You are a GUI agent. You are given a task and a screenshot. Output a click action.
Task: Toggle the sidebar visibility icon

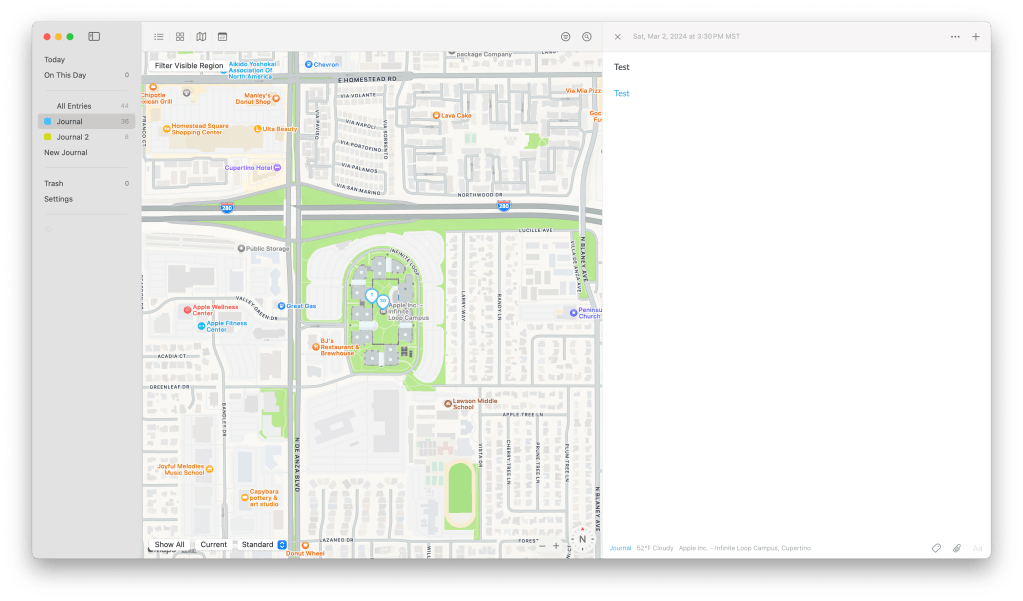94,37
